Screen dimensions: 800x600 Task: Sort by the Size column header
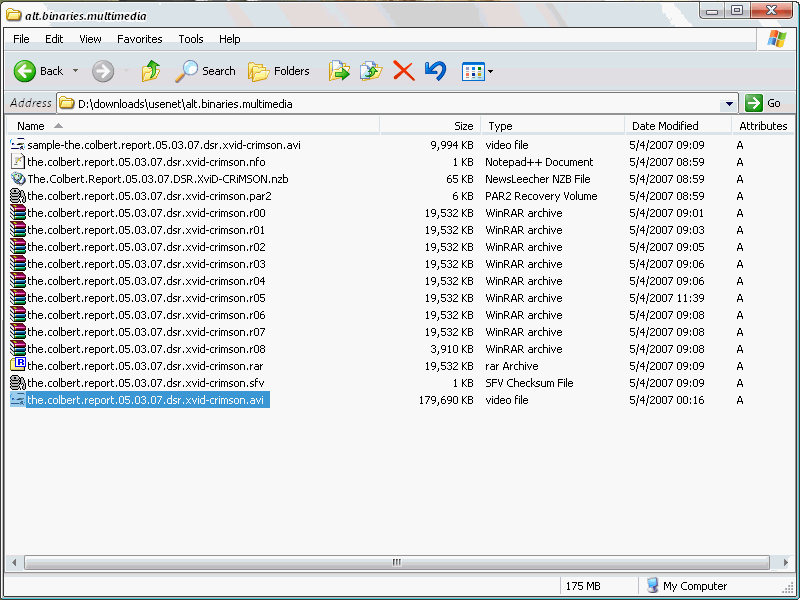(431, 126)
